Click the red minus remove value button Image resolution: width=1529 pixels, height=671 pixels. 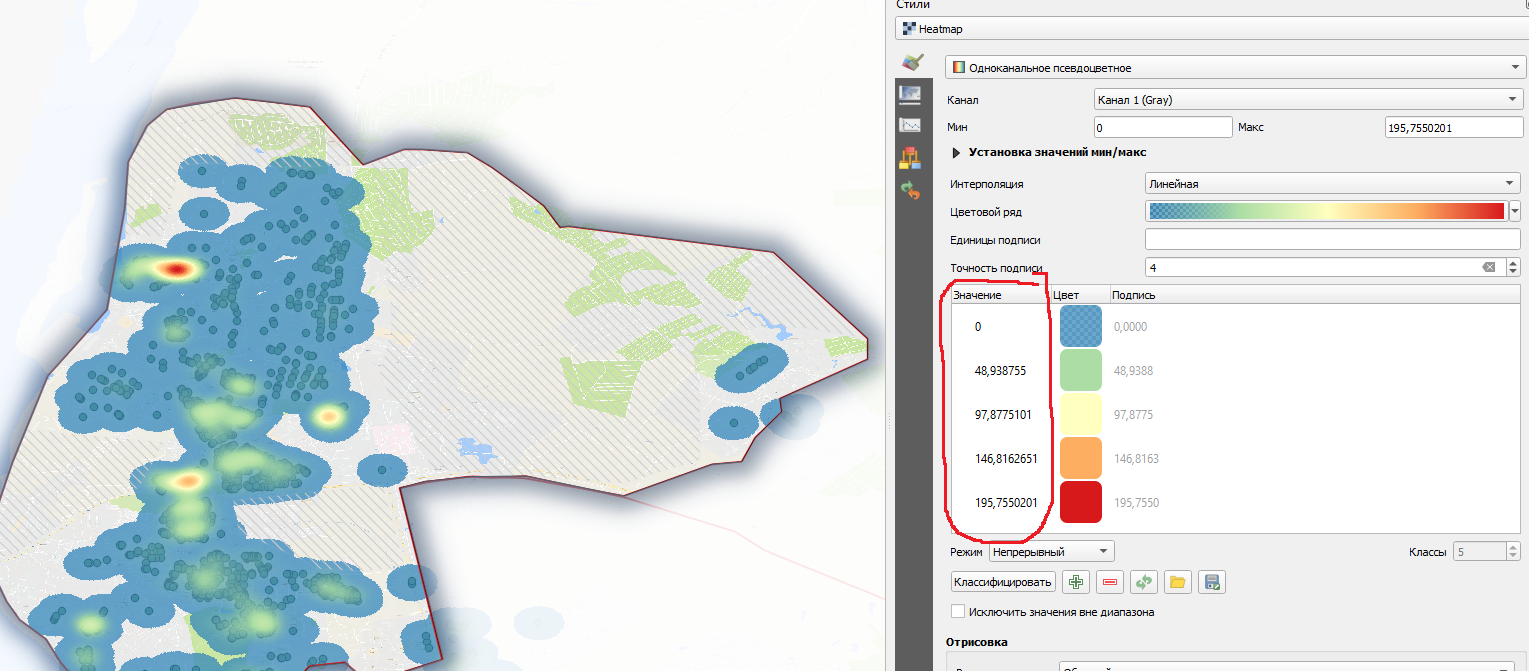(x=1109, y=582)
